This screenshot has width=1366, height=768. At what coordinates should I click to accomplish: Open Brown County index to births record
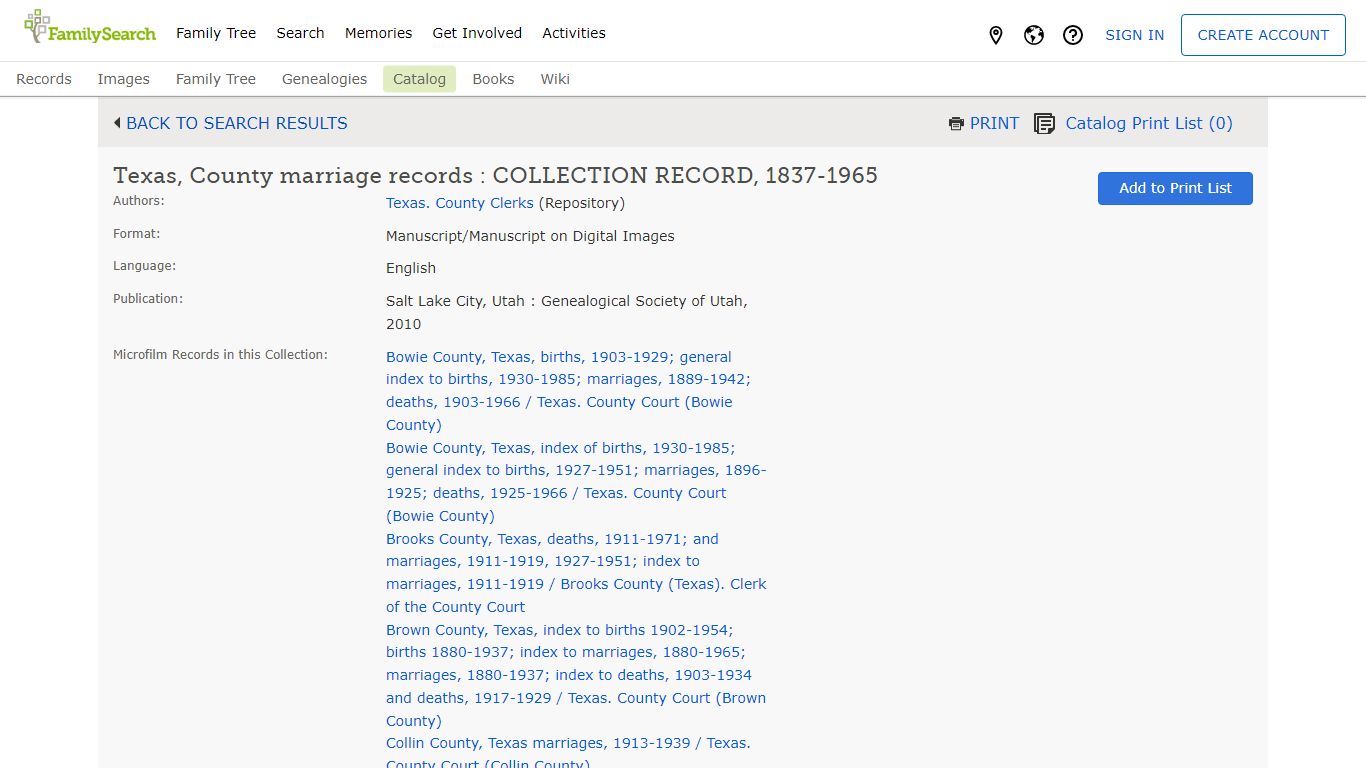pyautogui.click(x=576, y=675)
